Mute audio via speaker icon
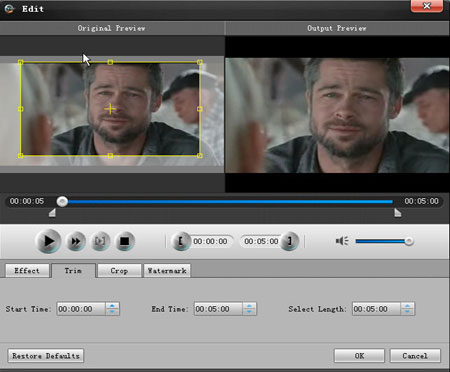Image resolution: width=450 pixels, height=372 pixels. point(342,241)
